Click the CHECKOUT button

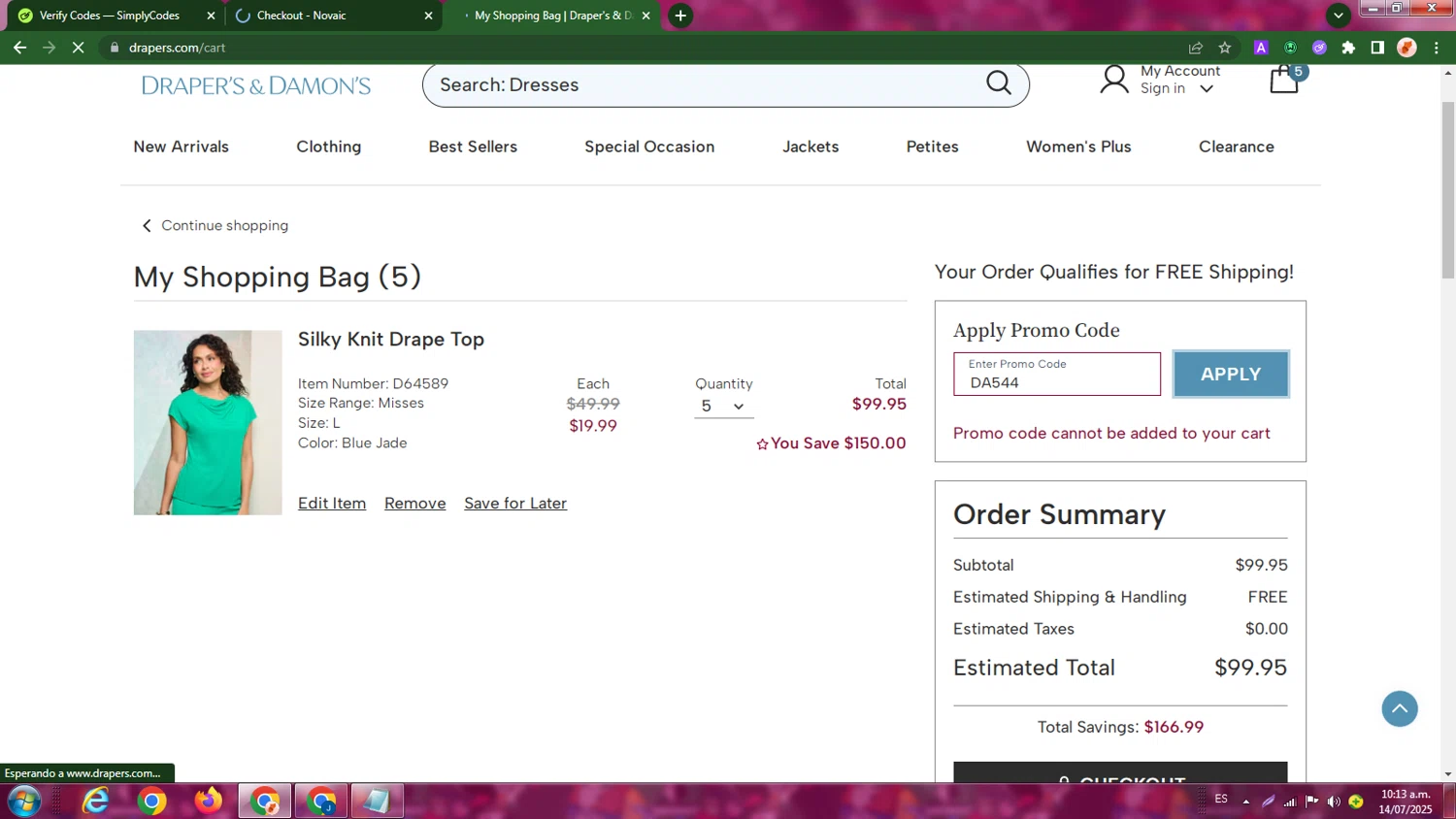[1120, 772]
